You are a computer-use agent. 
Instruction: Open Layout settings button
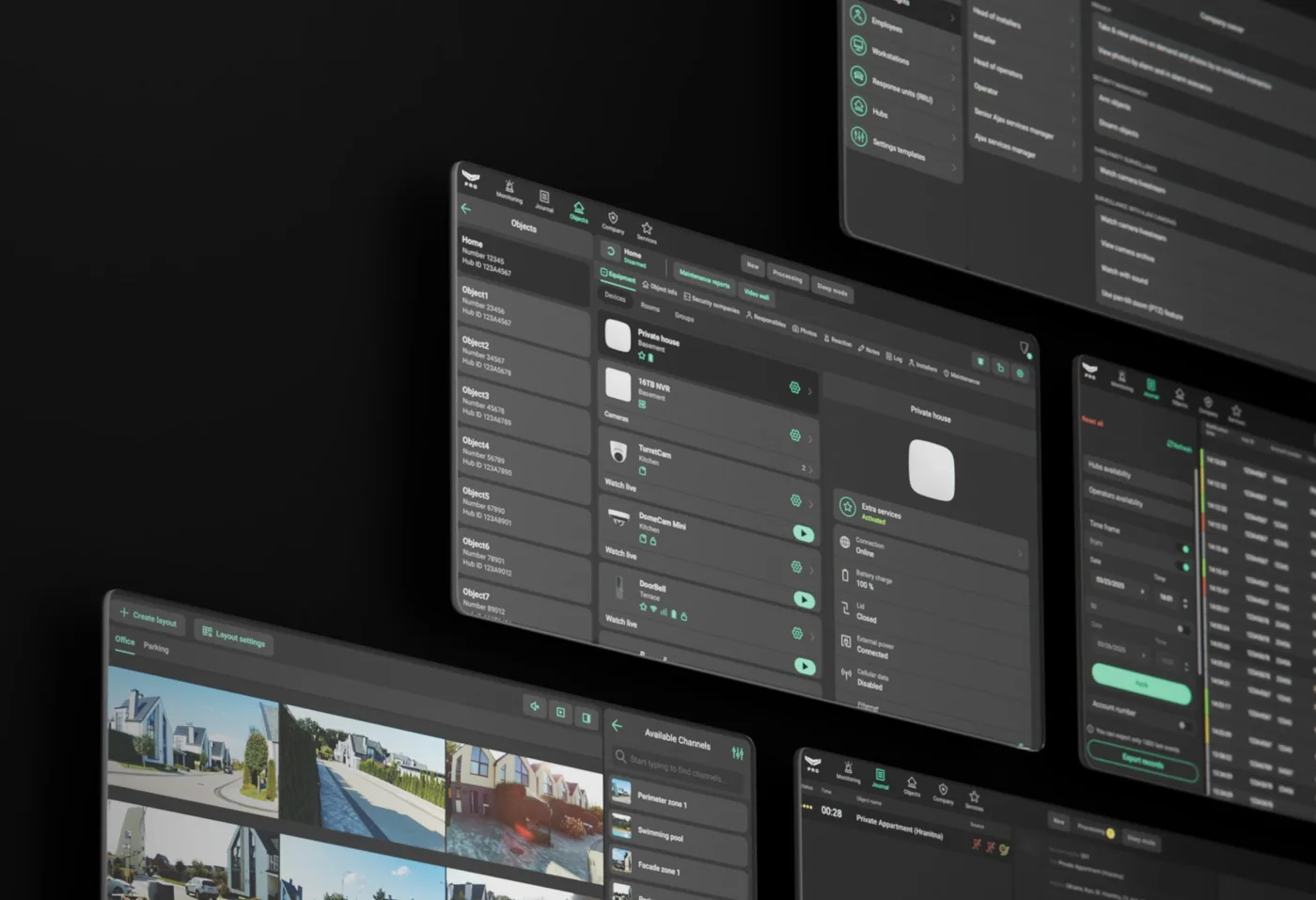tap(234, 637)
